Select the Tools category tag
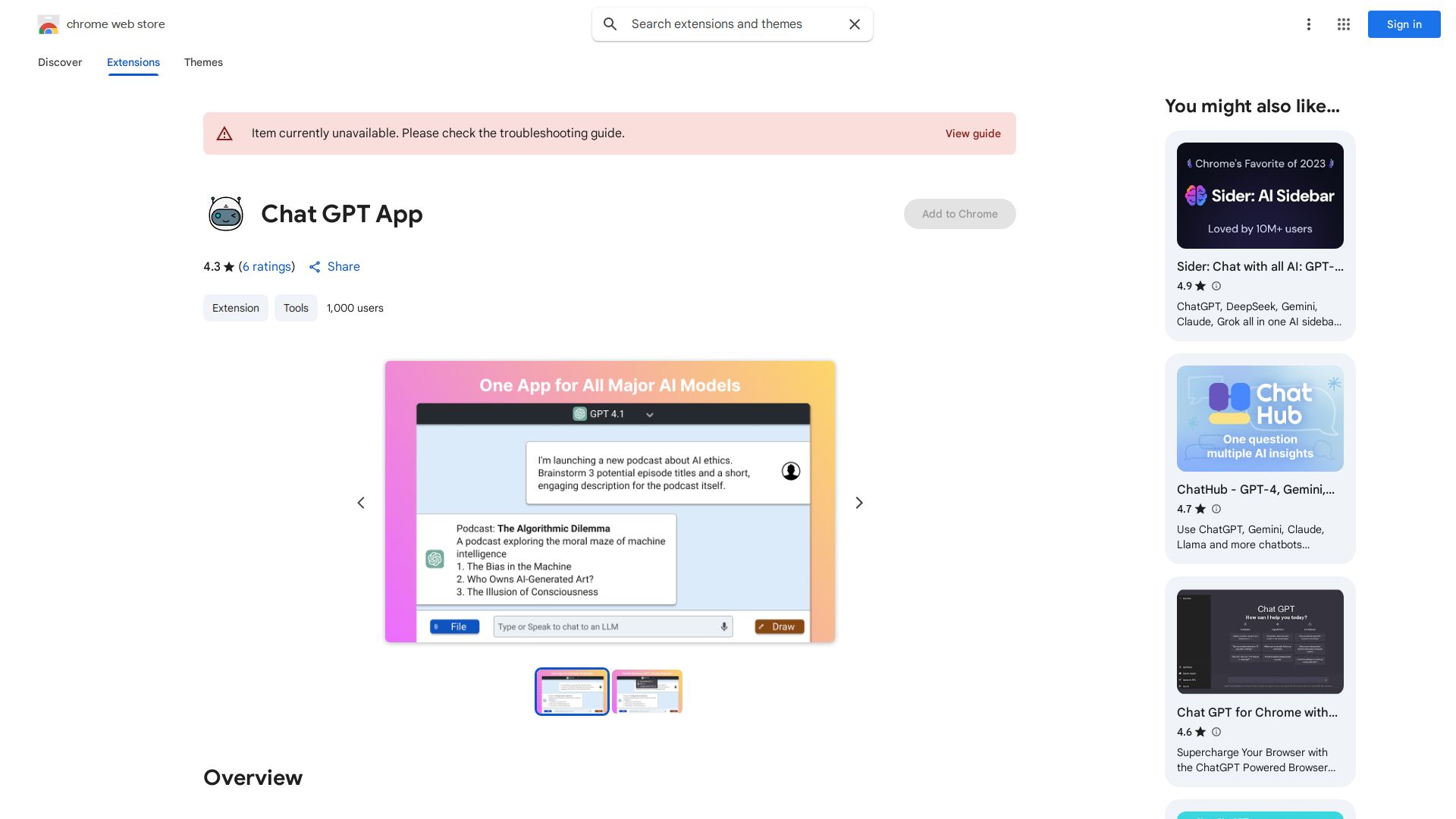Image resolution: width=1456 pixels, height=819 pixels. coord(296,308)
